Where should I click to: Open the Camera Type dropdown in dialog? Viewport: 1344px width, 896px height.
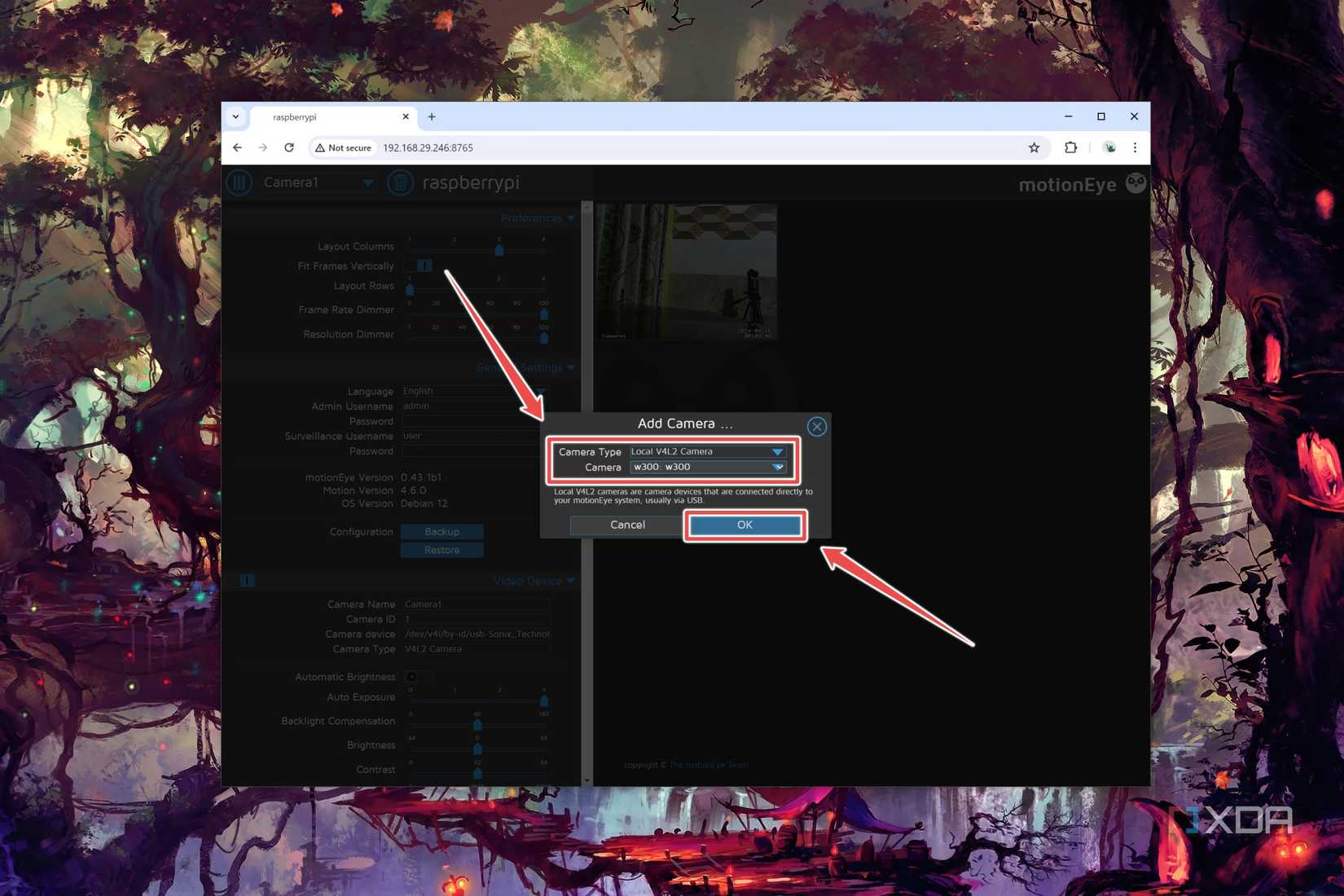pyautogui.click(x=707, y=451)
